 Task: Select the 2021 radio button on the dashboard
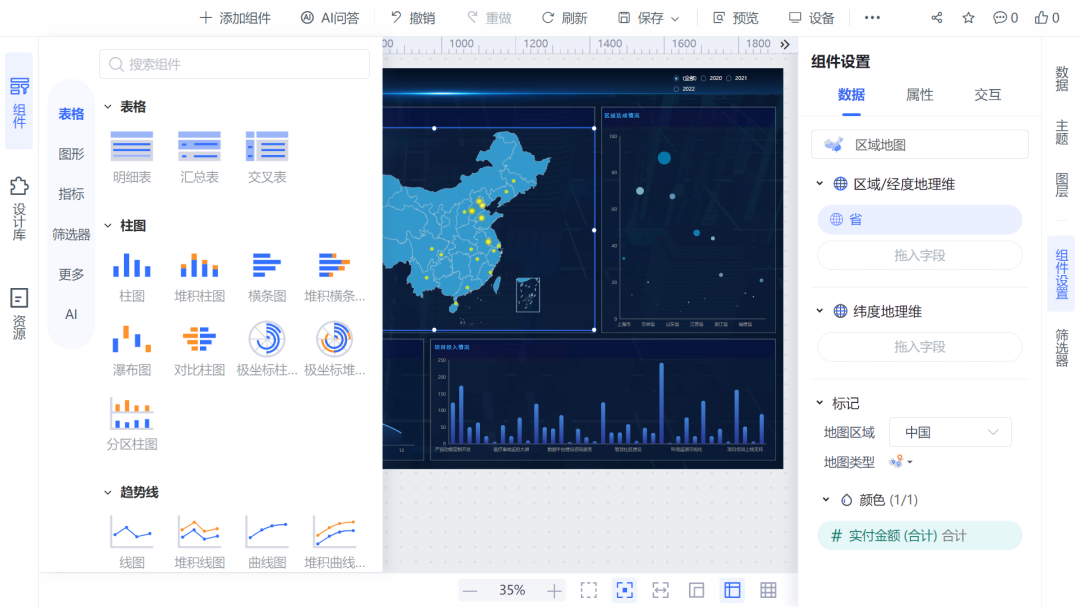pyautogui.click(x=729, y=78)
